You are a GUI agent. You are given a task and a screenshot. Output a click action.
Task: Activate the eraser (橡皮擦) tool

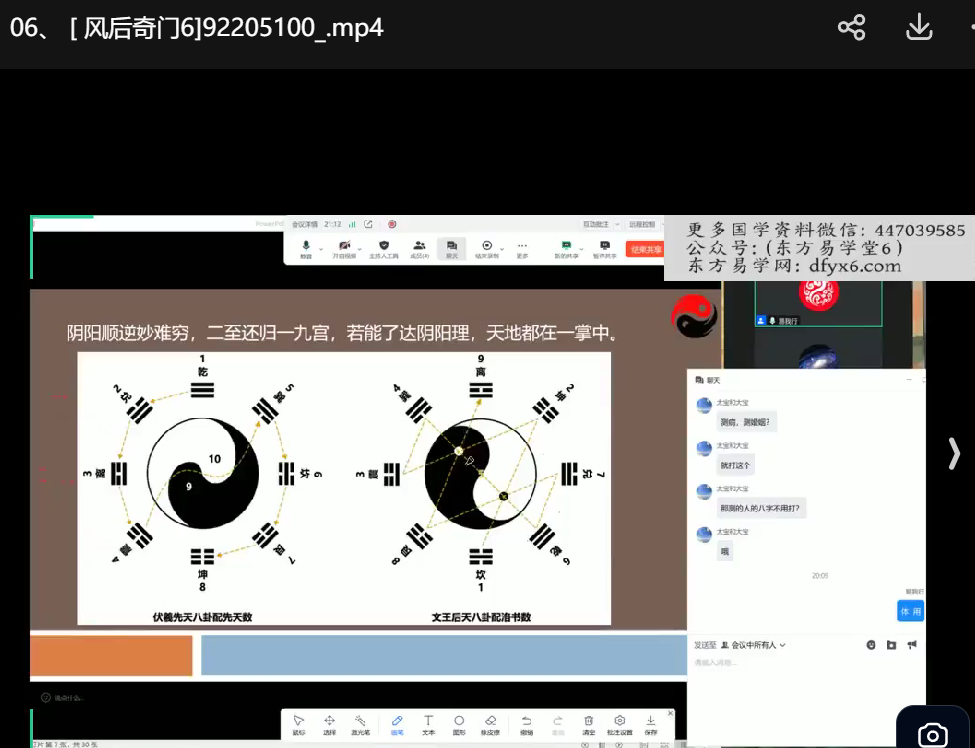pos(491,723)
